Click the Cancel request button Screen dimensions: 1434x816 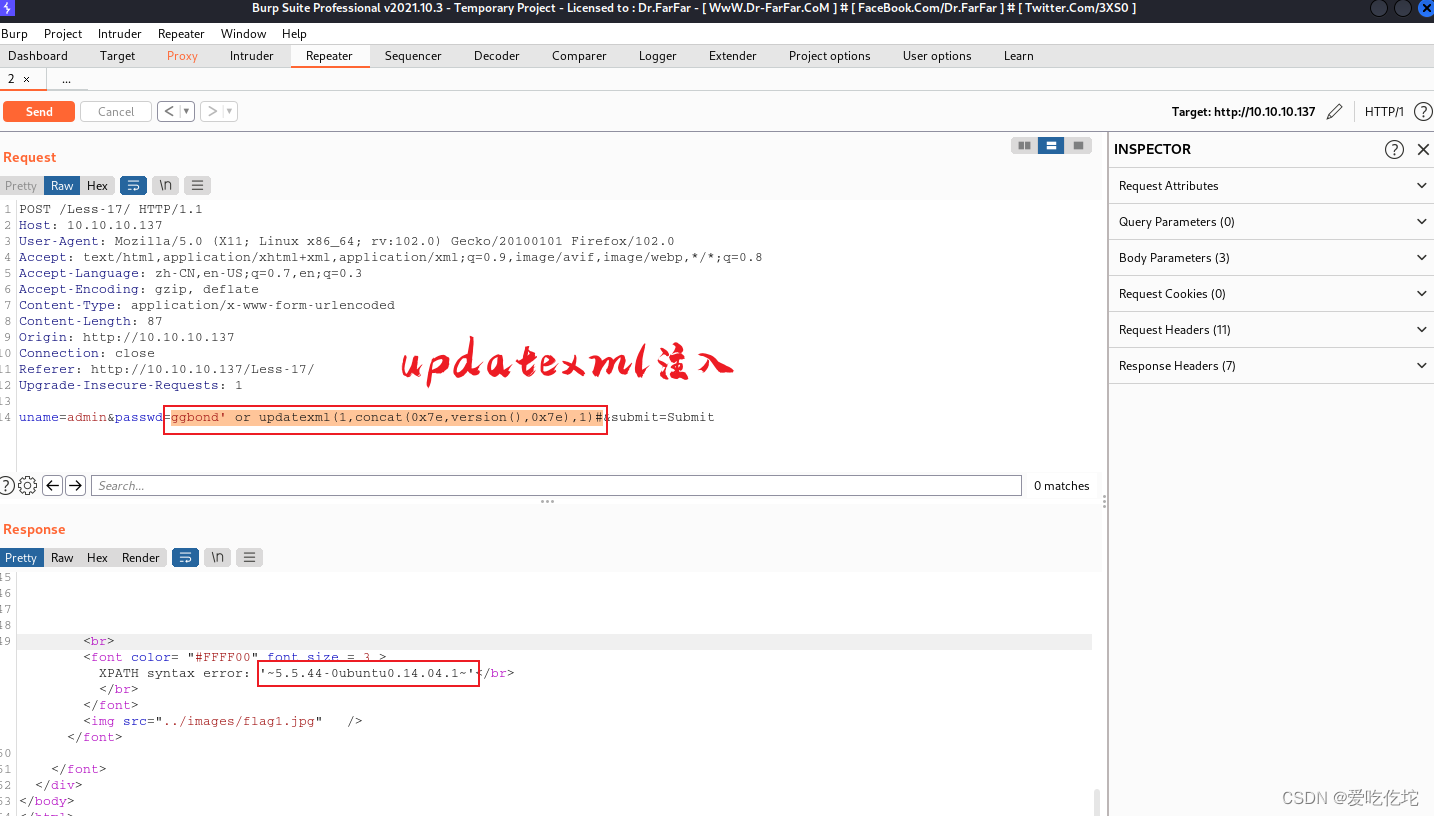point(116,111)
